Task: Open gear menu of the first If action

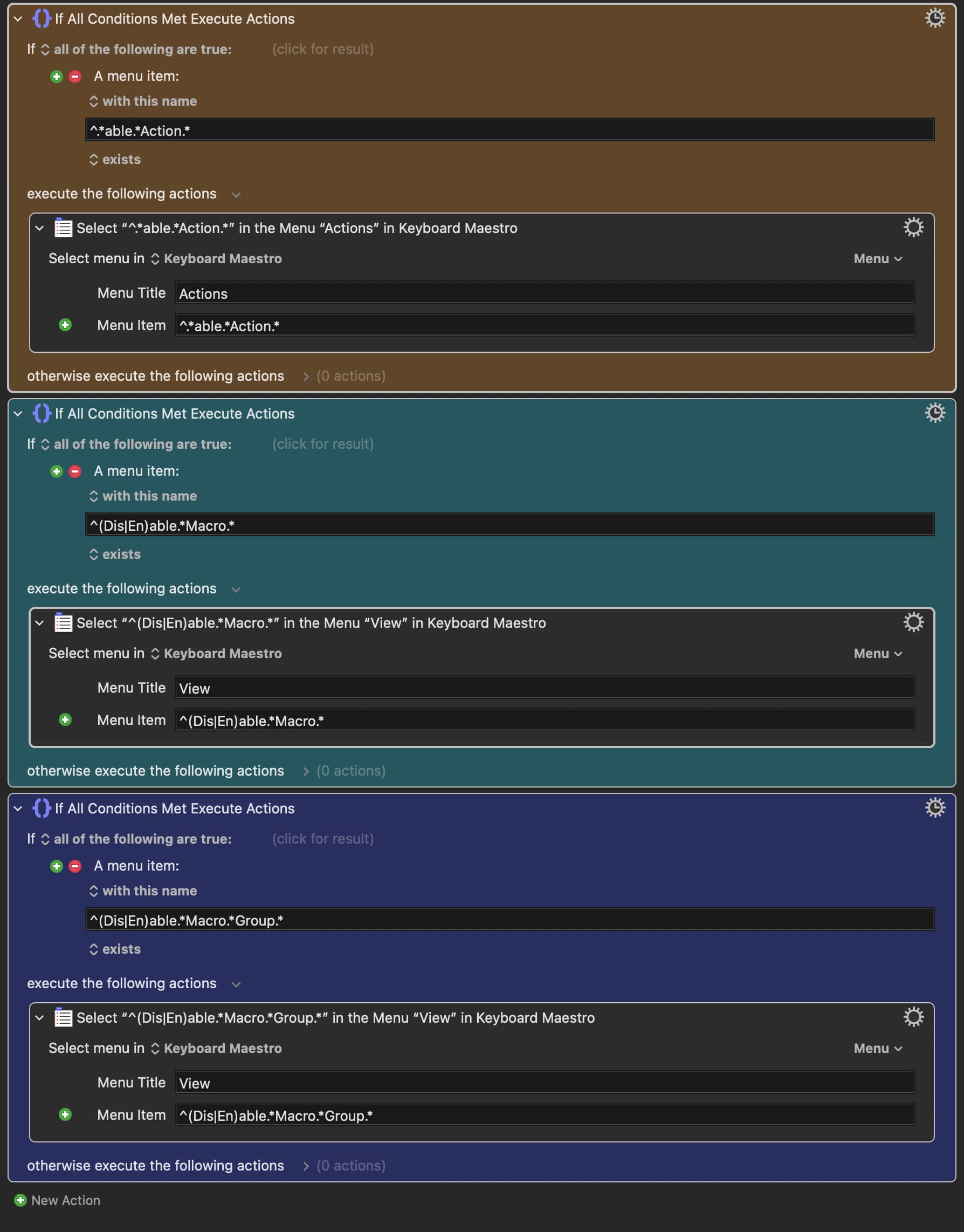Action: coord(935,18)
